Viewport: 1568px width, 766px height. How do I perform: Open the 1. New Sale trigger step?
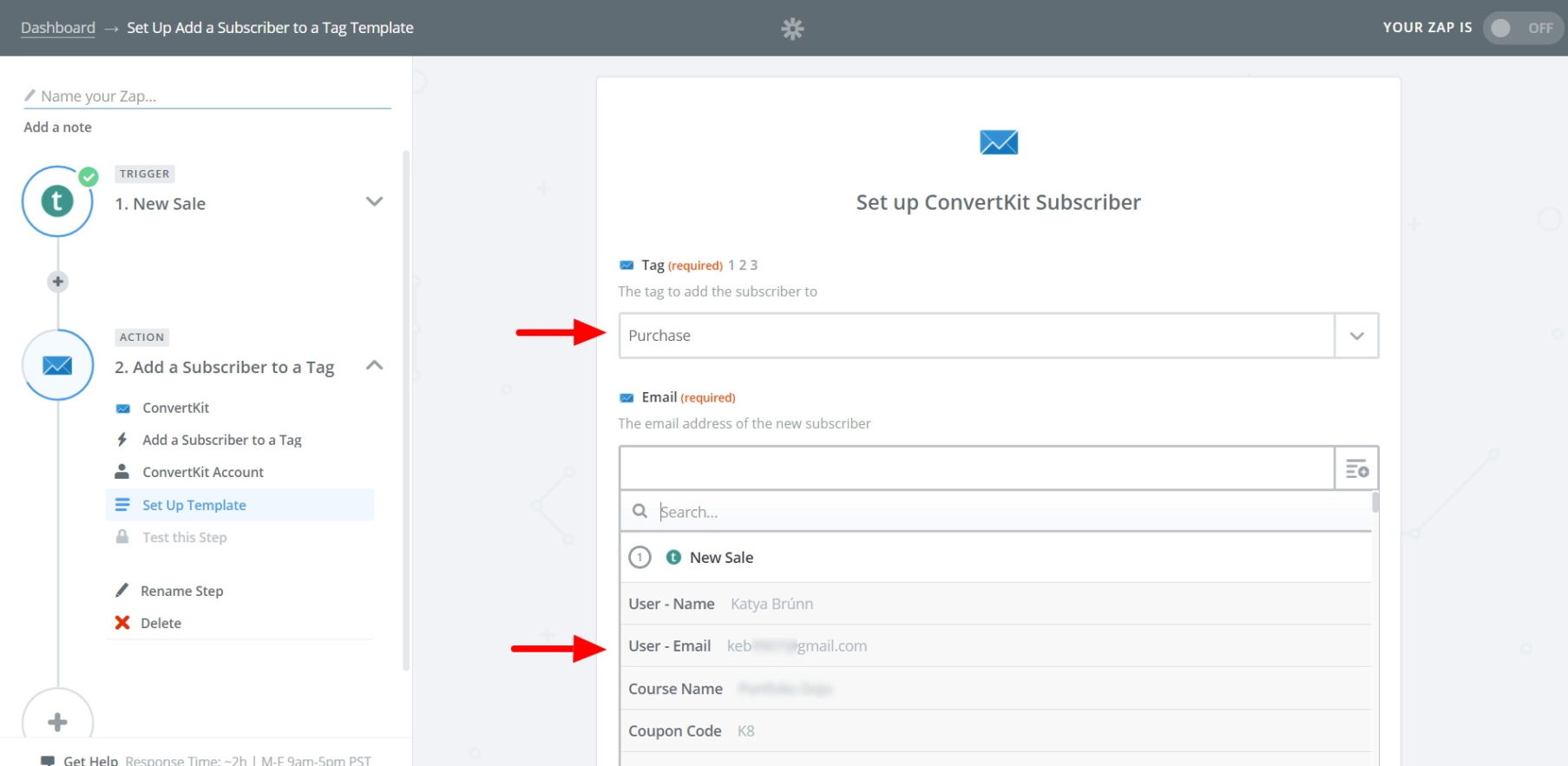161,204
